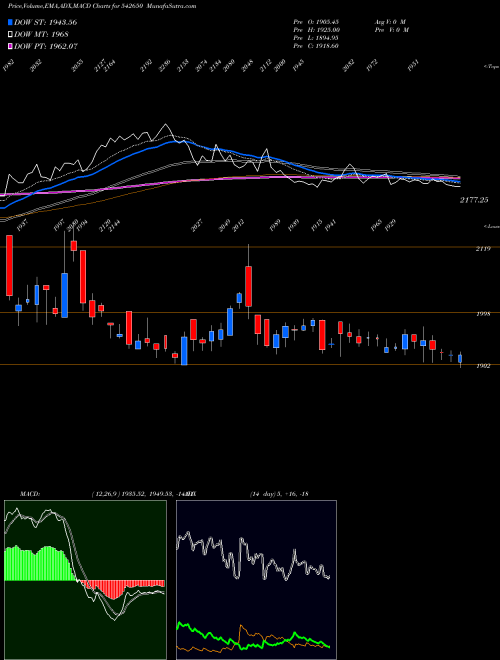Click the 'Pre C' close price value
Viewport: 500px width, 660px height.
317,46
